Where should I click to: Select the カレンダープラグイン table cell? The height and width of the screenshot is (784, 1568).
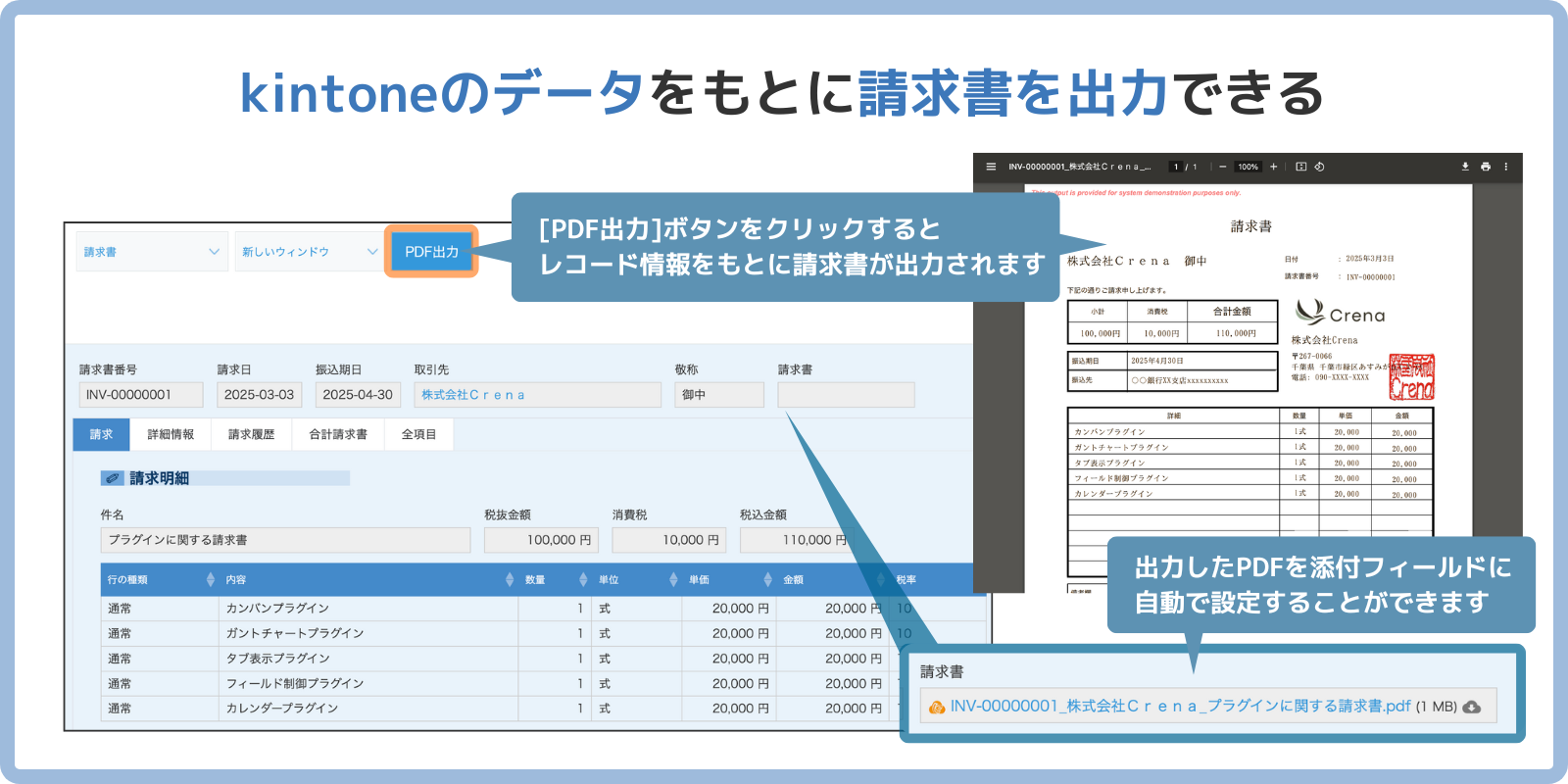click(x=368, y=708)
